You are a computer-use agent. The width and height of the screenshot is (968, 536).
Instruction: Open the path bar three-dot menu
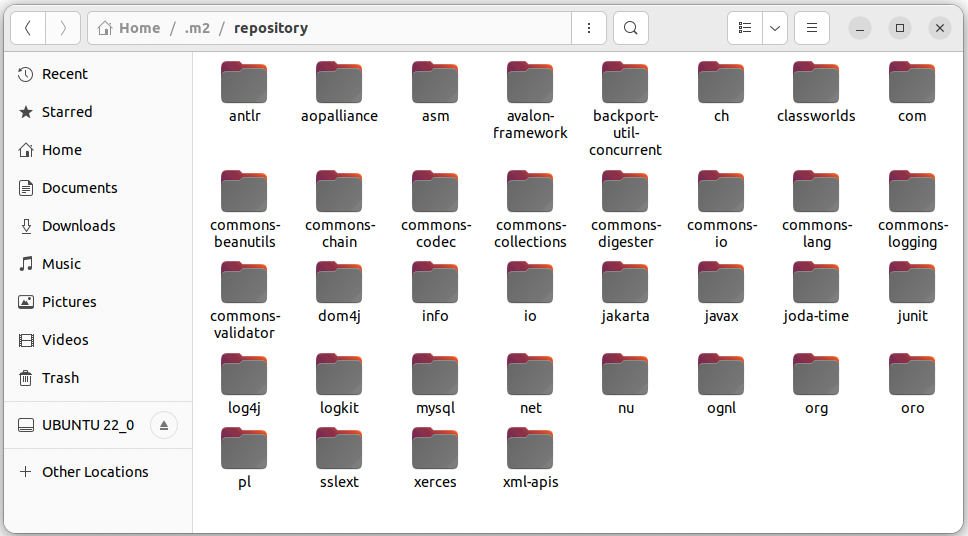click(589, 28)
